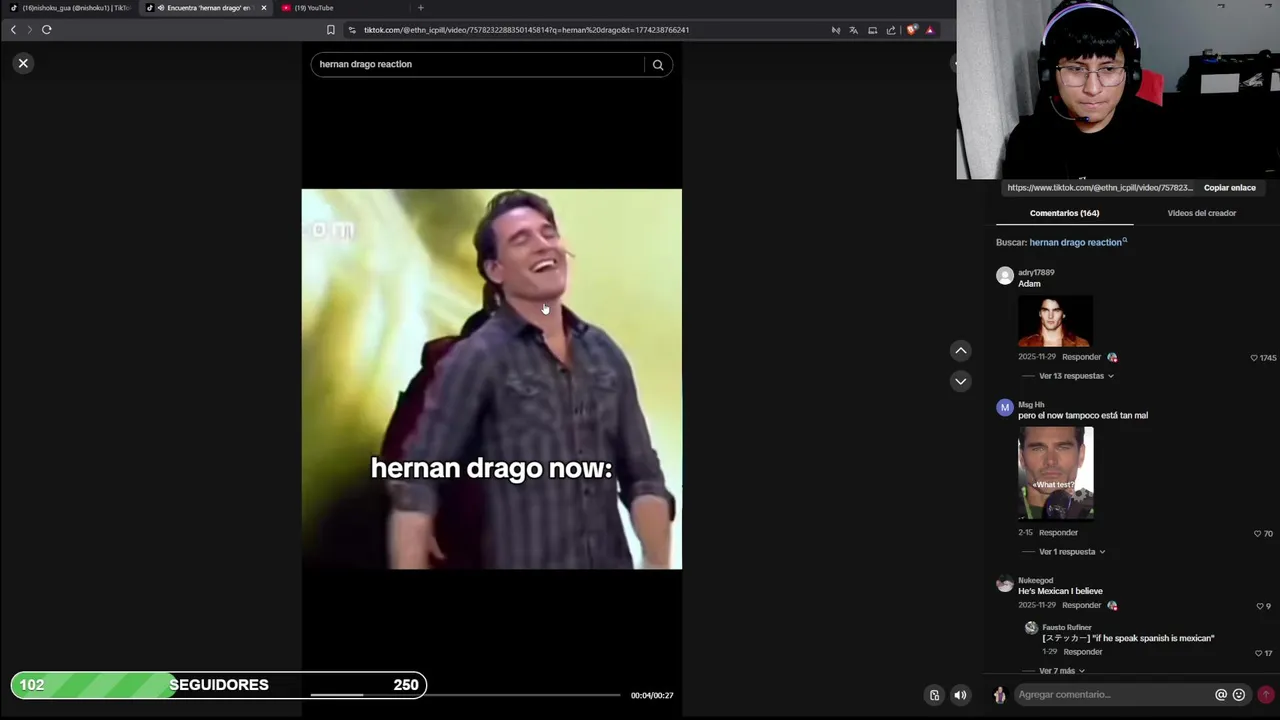Open the 'Videos del creador' tab
Viewport: 1280px width, 720px height.
click(x=1201, y=213)
